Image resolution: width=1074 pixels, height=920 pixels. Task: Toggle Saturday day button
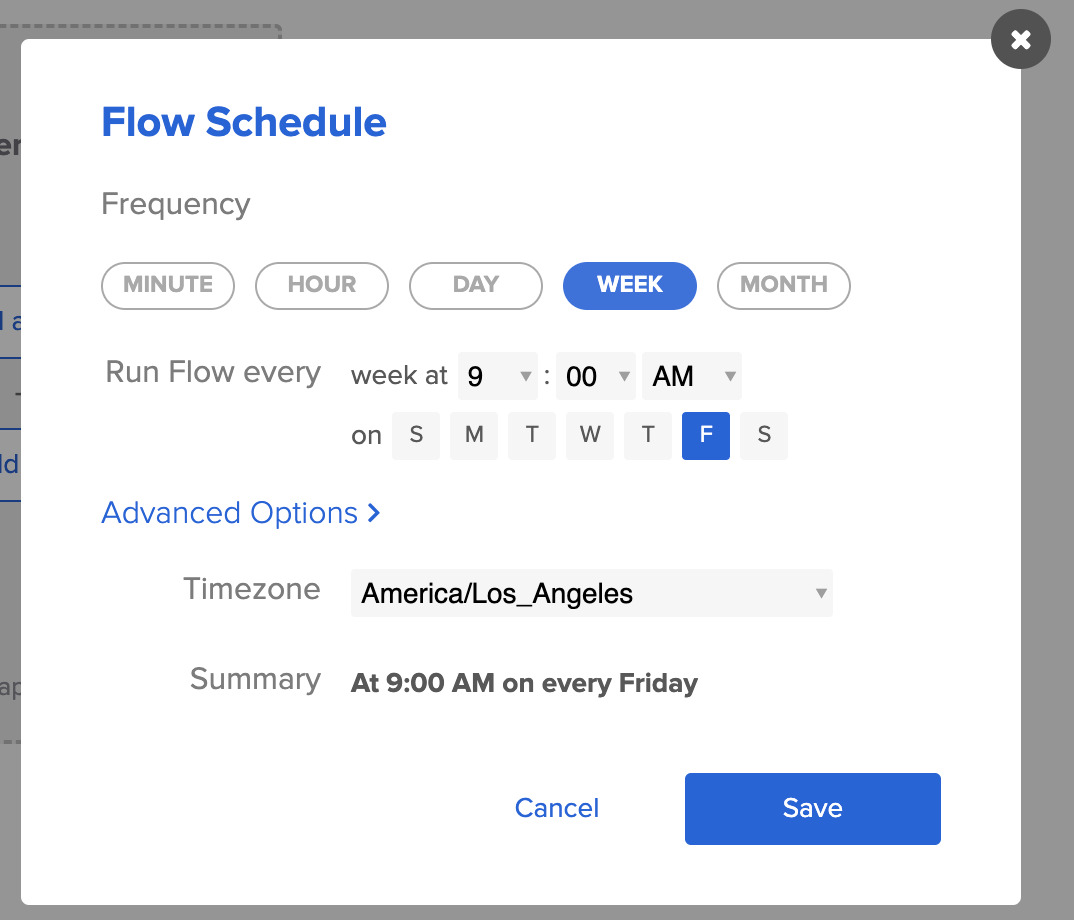[764, 435]
